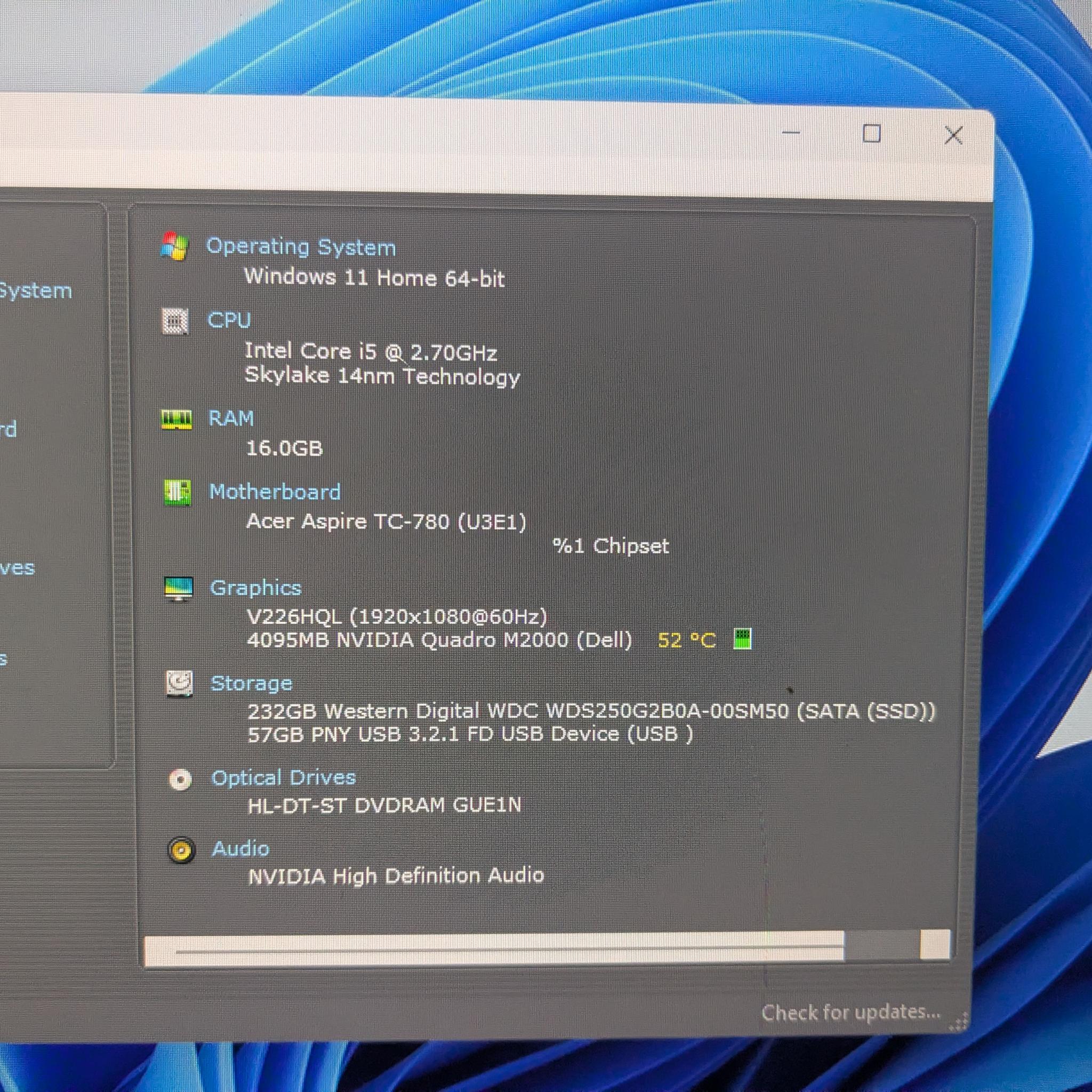Select the Intel Core i5 @ 2.70GHz line

371,351
